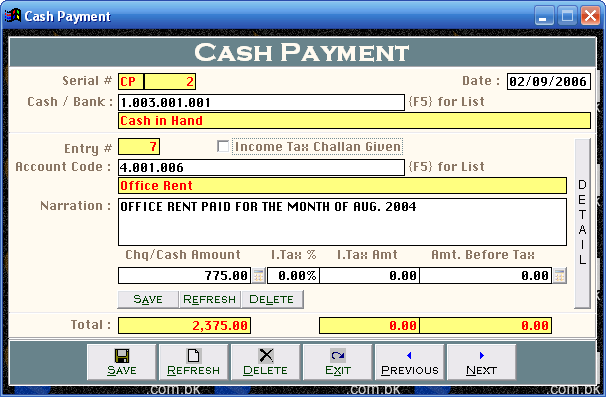Click the Delete X button in bottom toolbar
This screenshot has width=606, height=397.
point(265,362)
